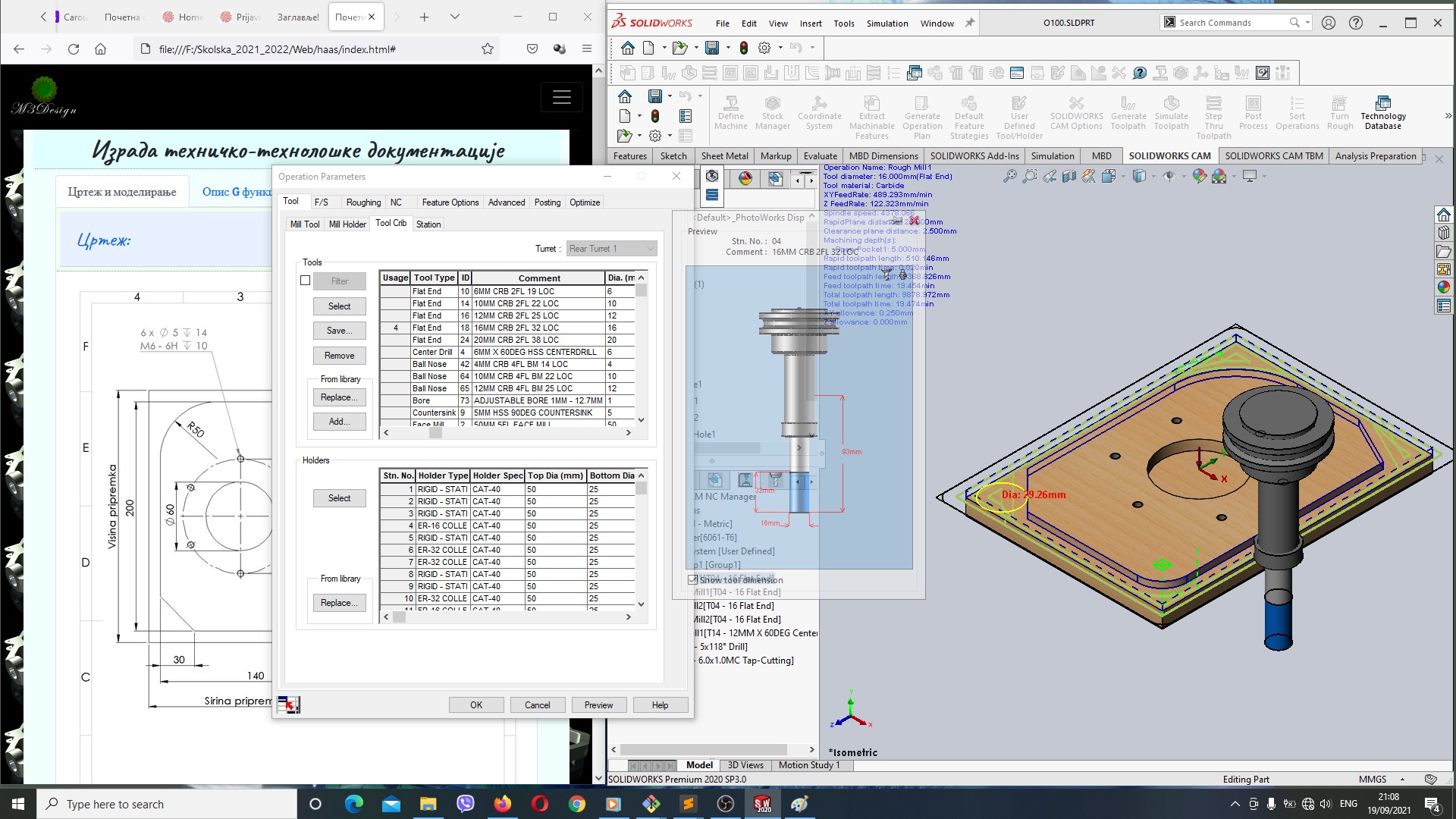Click Cancel in Operation Parameters dialog
1456x819 pixels.
point(538,705)
